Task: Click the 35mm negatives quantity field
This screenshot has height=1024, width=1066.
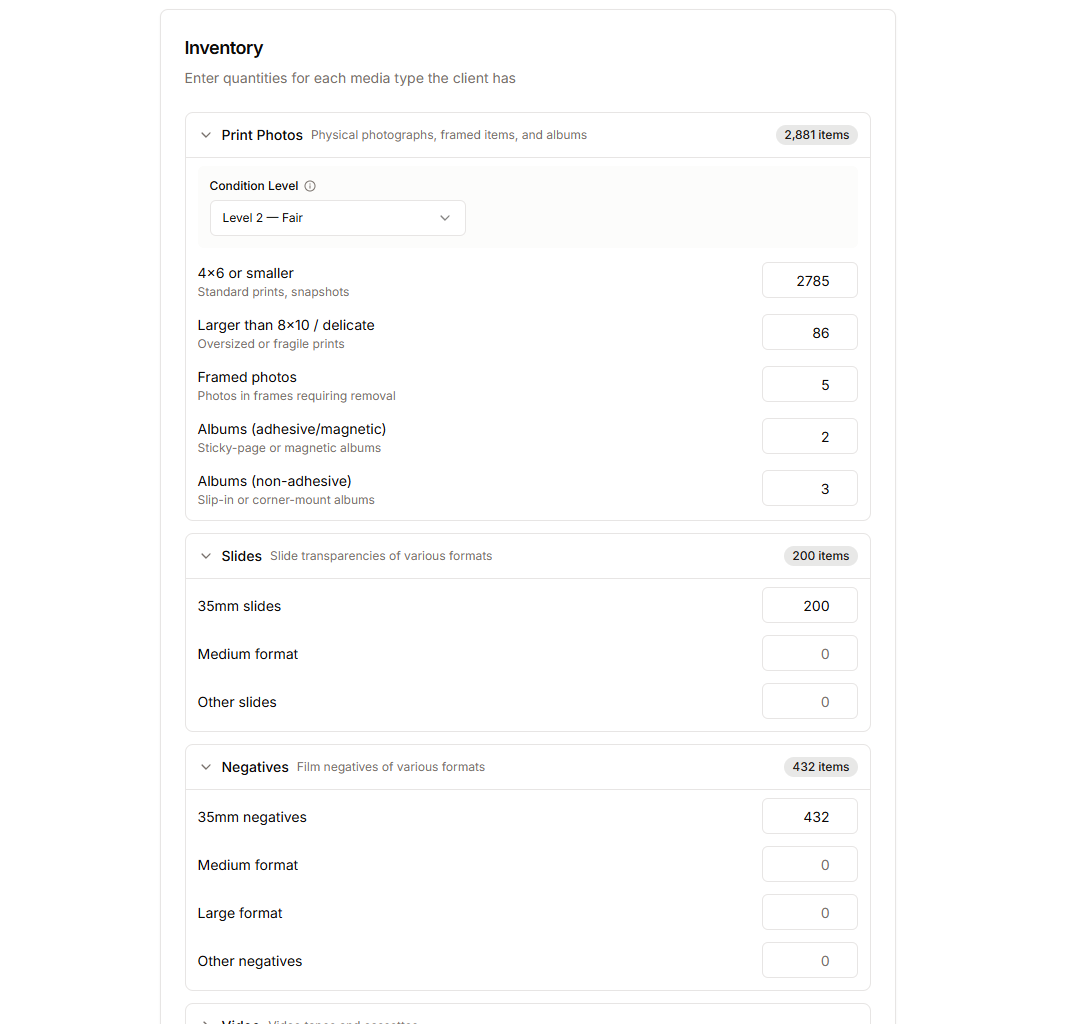Action: click(x=809, y=817)
